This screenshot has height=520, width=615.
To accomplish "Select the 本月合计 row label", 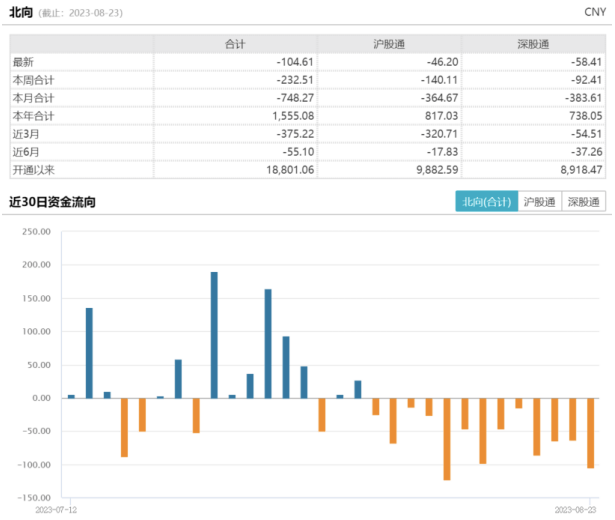I will [x=36, y=99].
